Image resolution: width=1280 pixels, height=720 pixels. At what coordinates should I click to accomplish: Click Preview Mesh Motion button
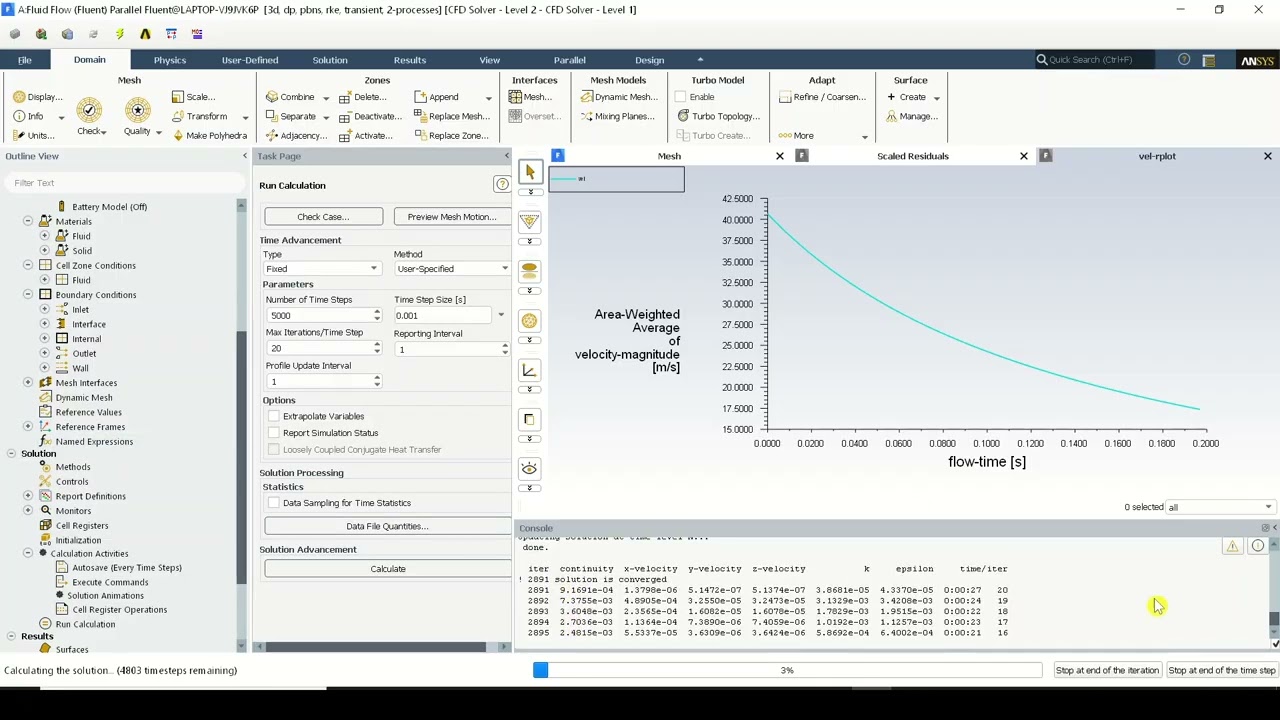tap(452, 217)
